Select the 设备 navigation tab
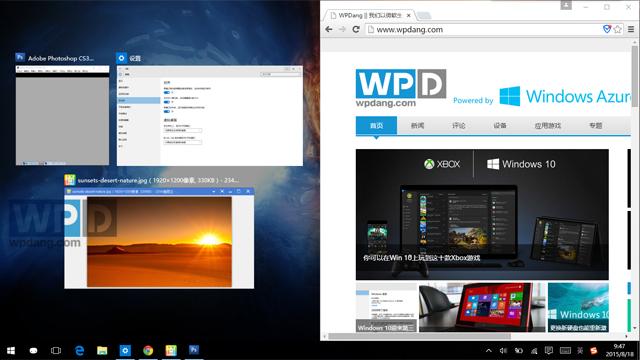The height and width of the screenshot is (360, 640). pos(500,125)
